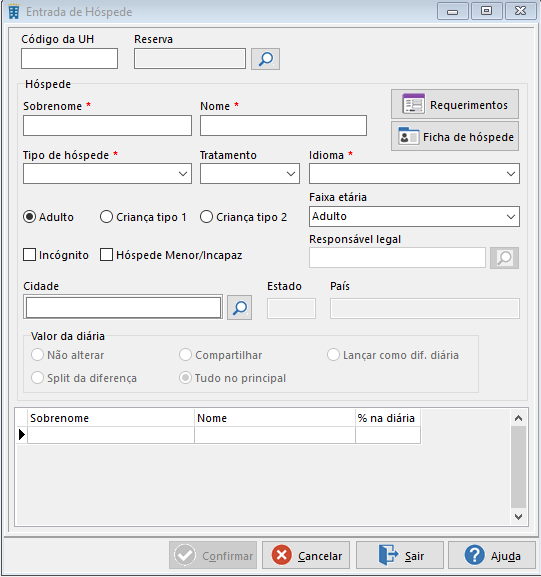
Task: Click the first row % na diária cell
Action: coord(388,435)
